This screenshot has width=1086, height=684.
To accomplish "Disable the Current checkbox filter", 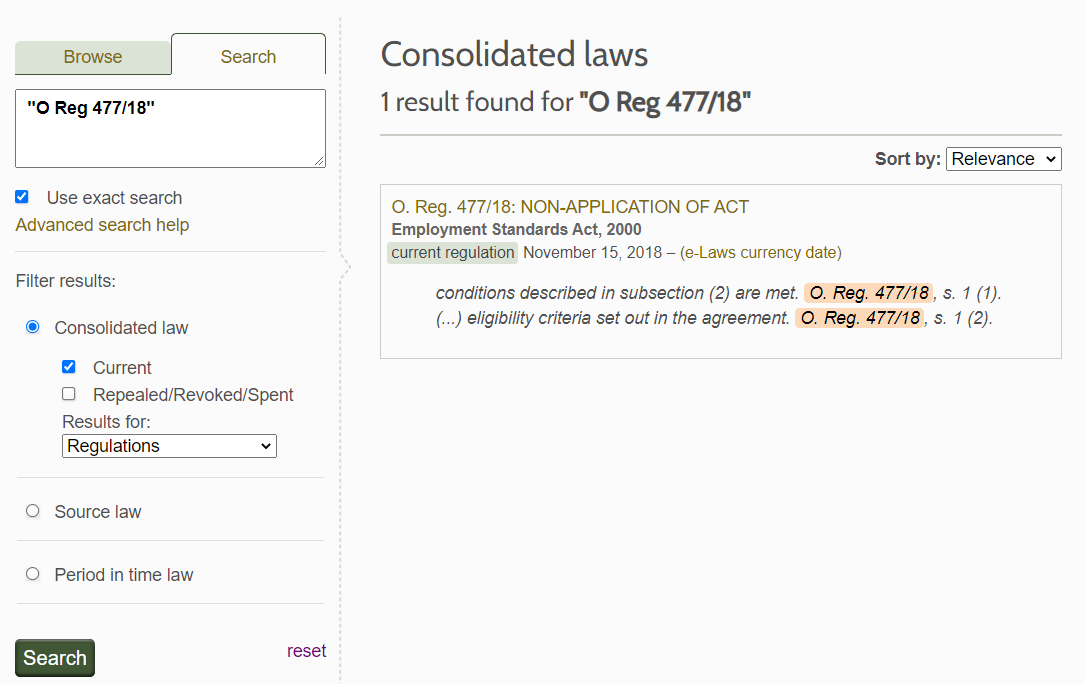I will (68, 367).
